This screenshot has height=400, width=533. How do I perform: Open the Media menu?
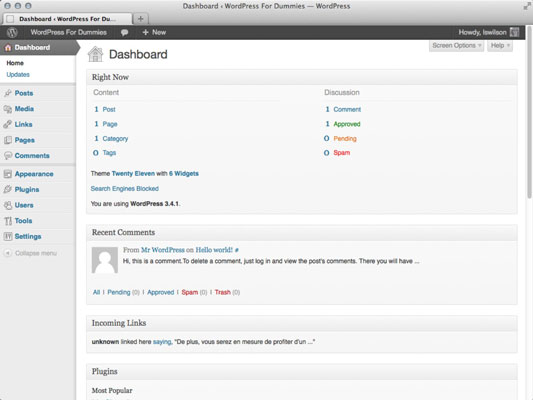[x=24, y=109]
